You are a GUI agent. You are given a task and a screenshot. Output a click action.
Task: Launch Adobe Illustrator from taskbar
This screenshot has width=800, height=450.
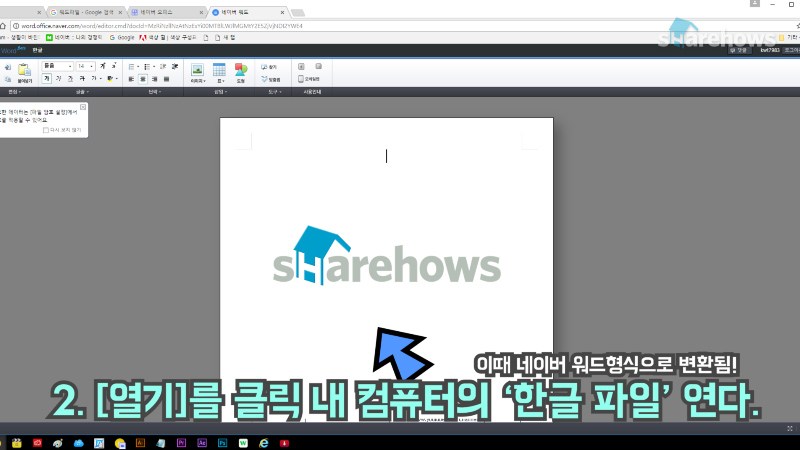pos(140,443)
